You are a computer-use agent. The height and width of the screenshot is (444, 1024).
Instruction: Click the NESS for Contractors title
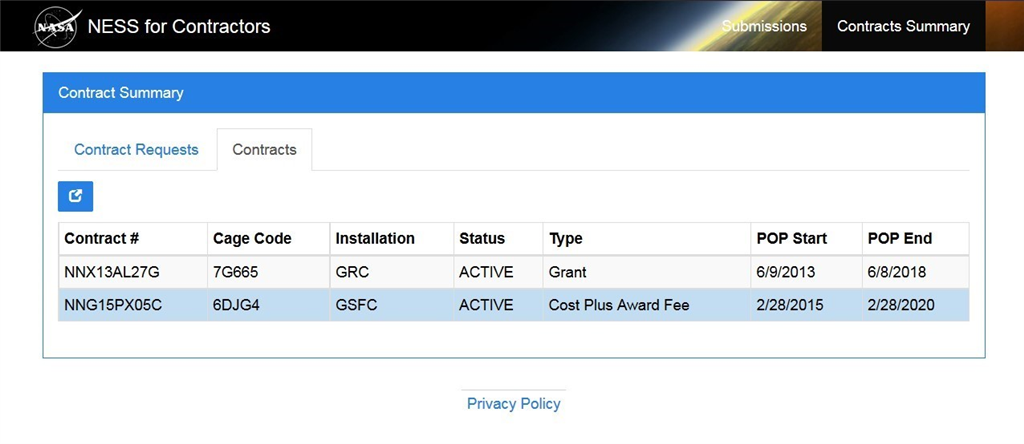pos(179,27)
